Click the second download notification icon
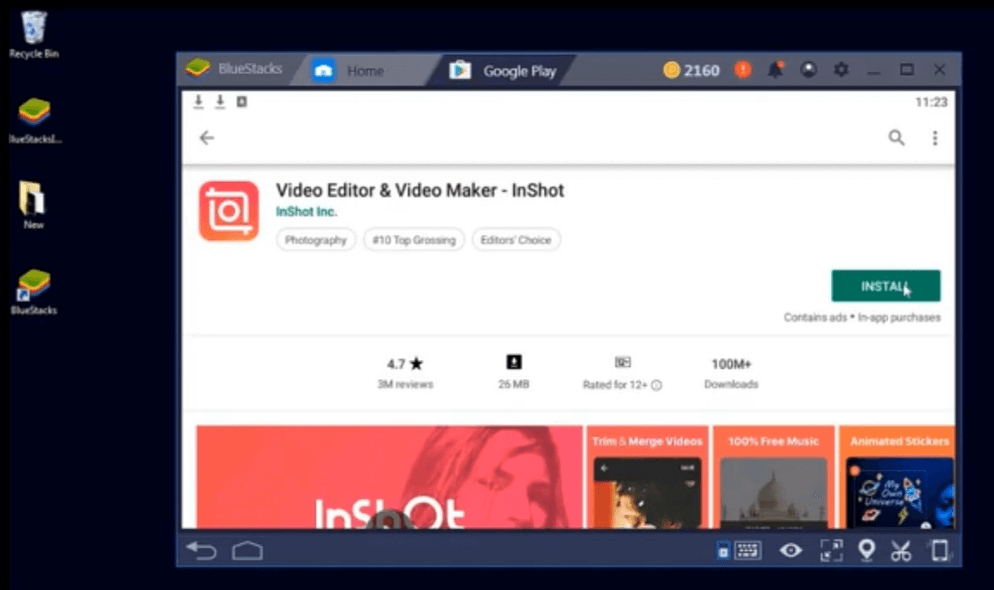The image size is (994, 590). click(220, 101)
